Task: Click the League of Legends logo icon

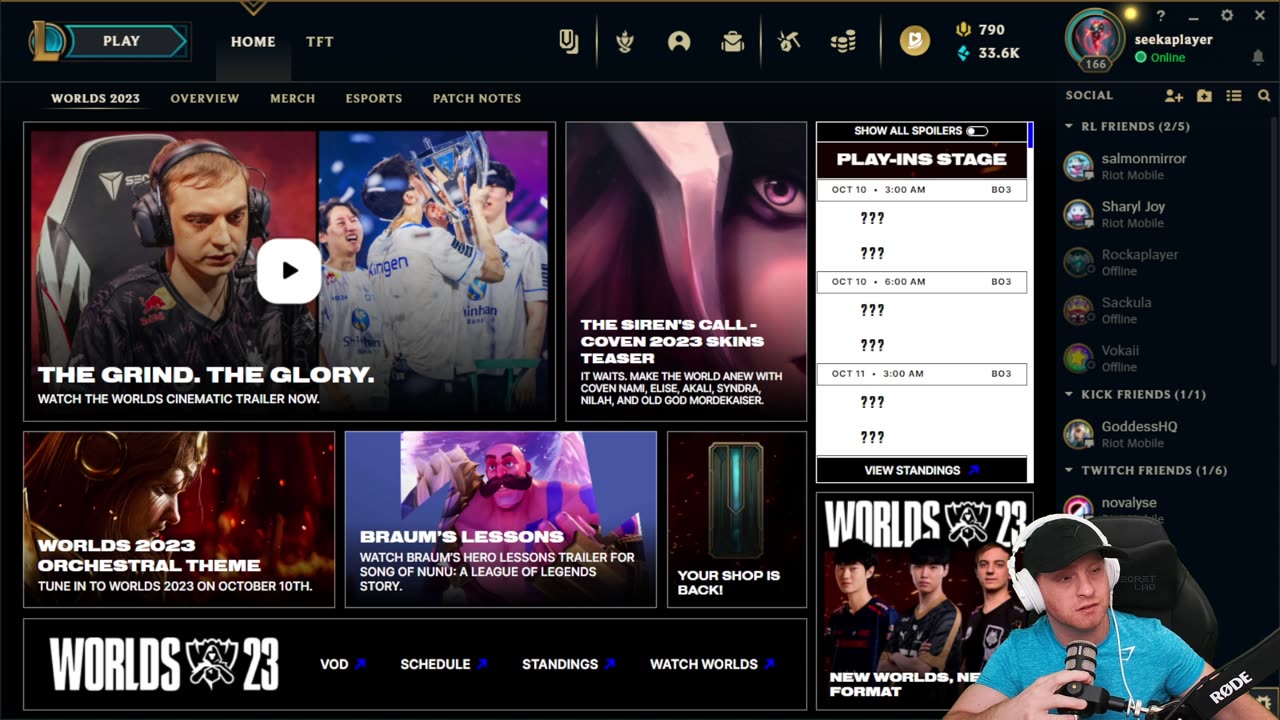Action: coord(47,41)
